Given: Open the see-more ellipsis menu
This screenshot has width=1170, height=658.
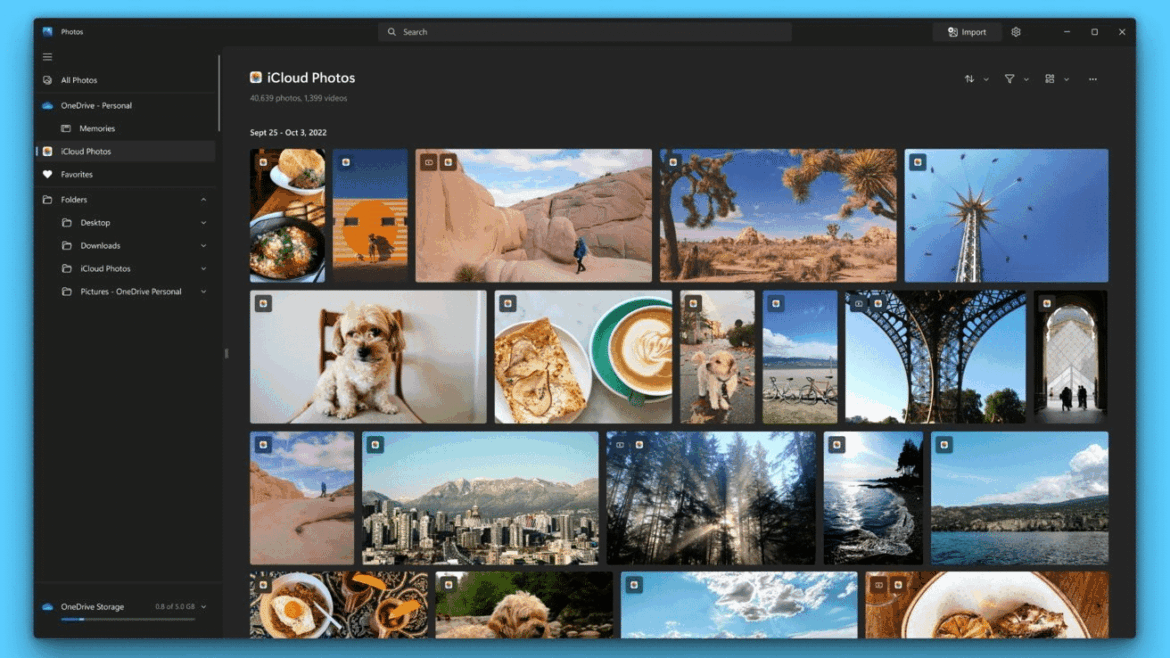Looking at the screenshot, I should 1092,78.
